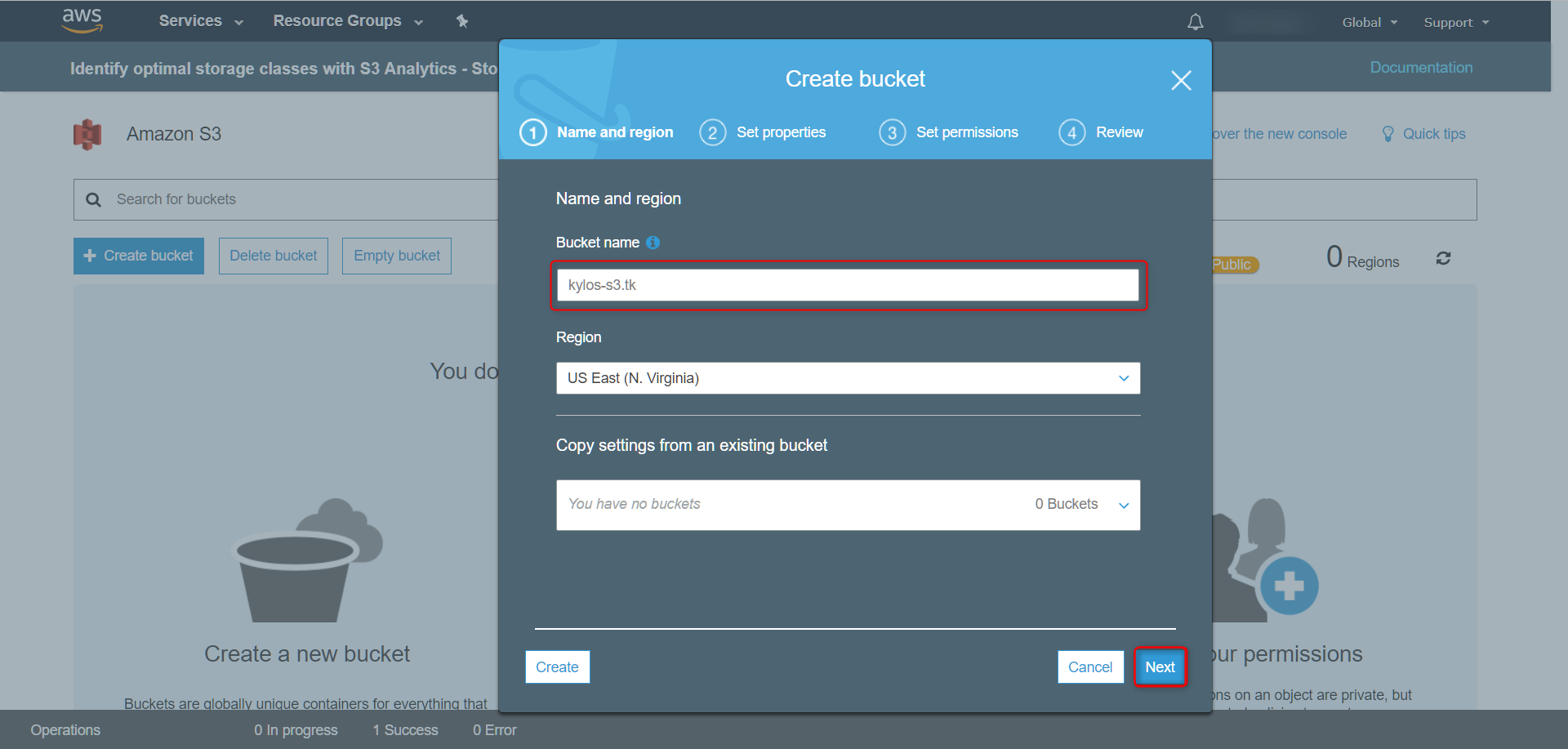Open the Services dropdown menu
The width and height of the screenshot is (1568, 749).
pyautogui.click(x=201, y=21)
